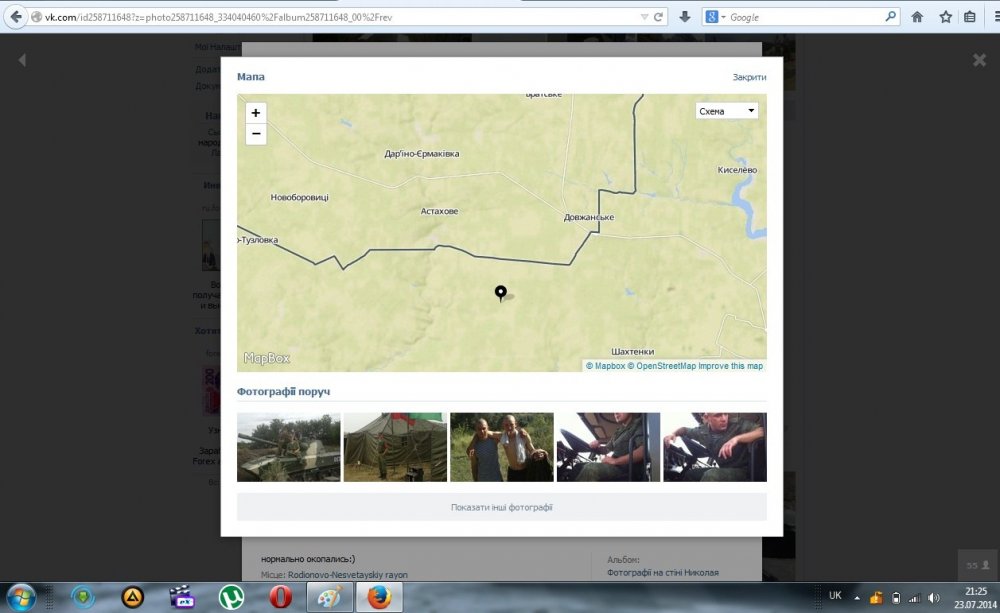Open album Фотографії на стіні Николая link
Screen dimensions: 1000x613
(663, 573)
